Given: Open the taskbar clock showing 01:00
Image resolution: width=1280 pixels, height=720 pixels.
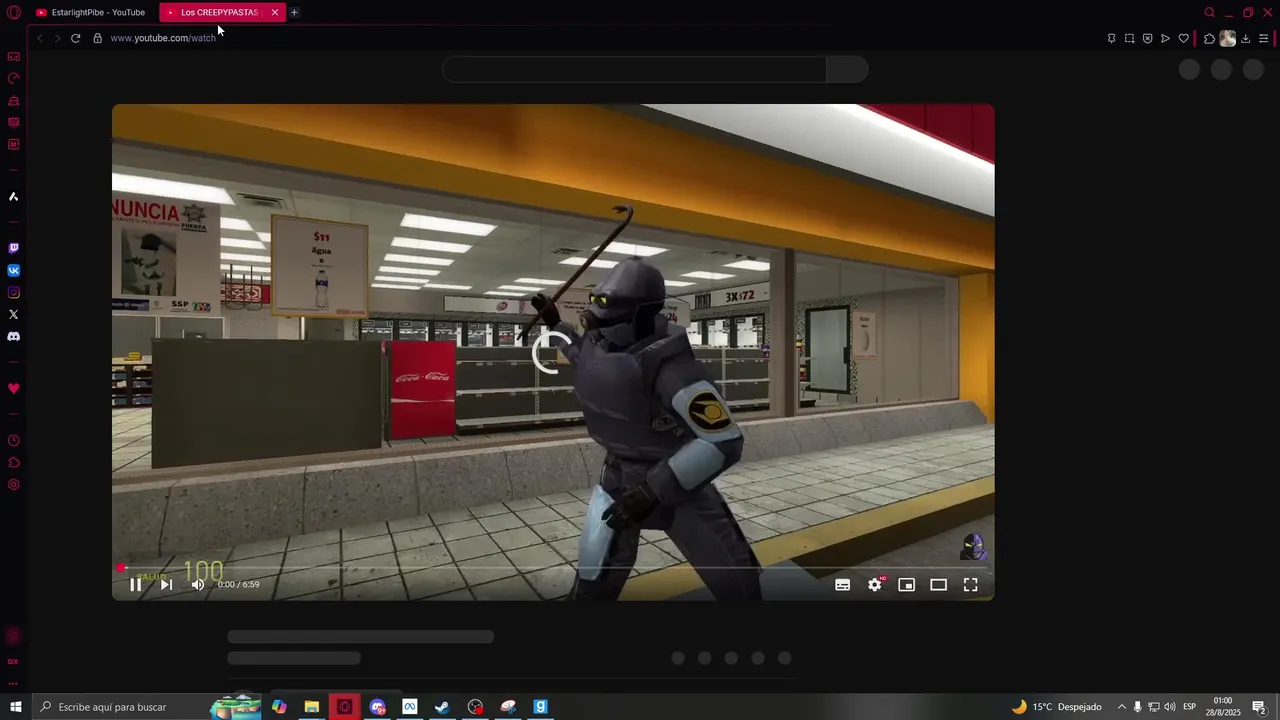Looking at the screenshot, I should pos(1222,707).
